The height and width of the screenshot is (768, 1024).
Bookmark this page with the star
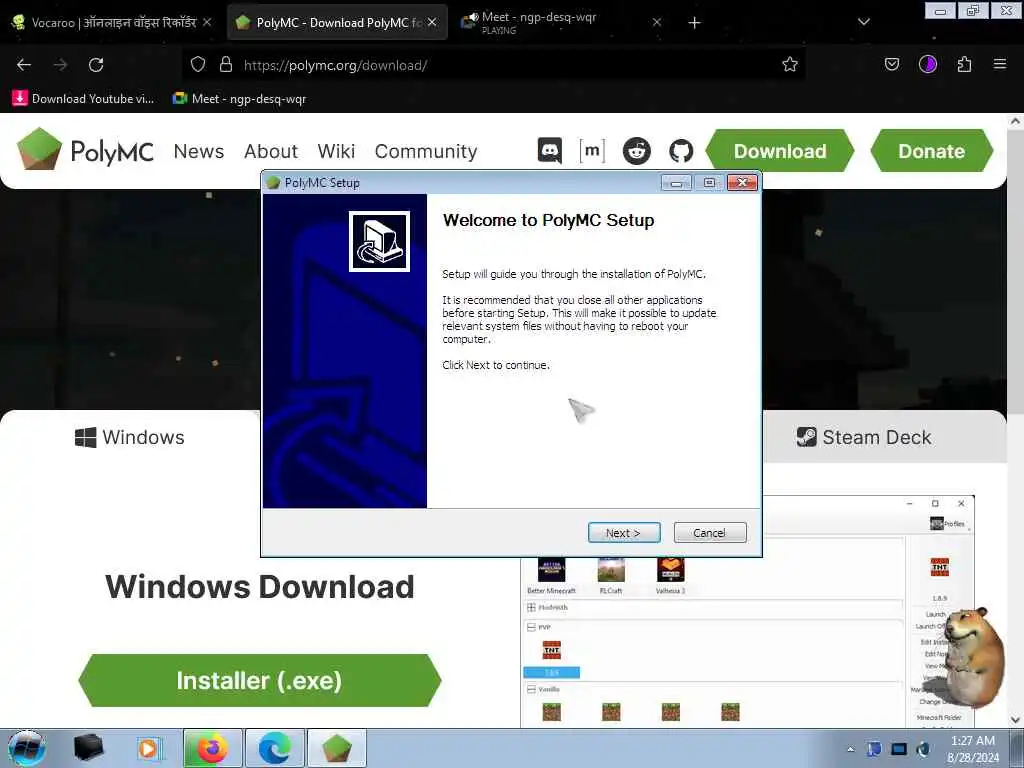pyautogui.click(x=790, y=65)
